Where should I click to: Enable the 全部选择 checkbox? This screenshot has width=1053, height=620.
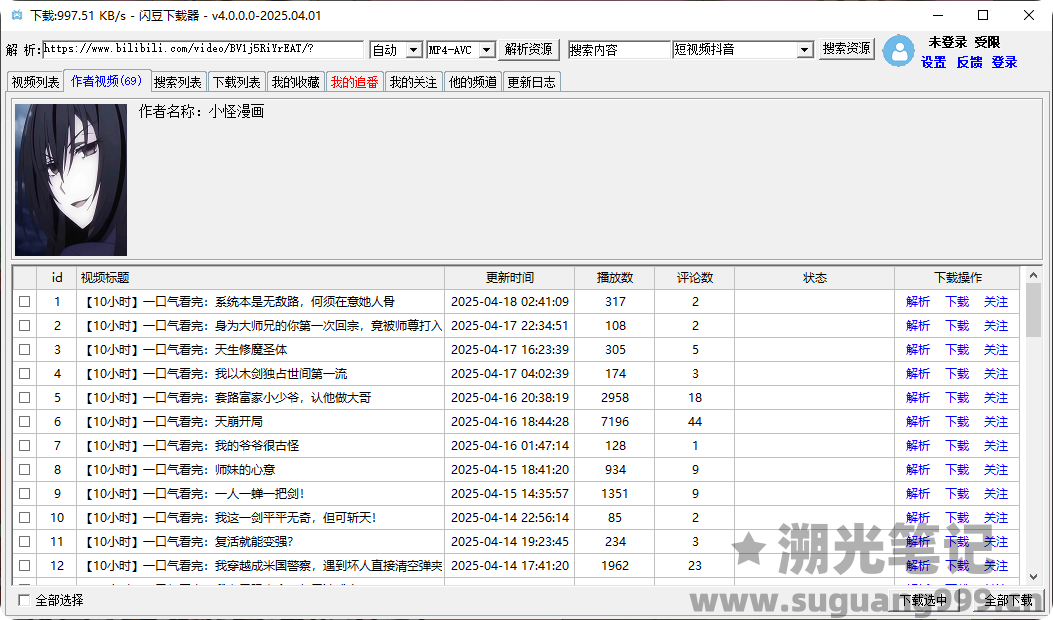click(x=24, y=600)
